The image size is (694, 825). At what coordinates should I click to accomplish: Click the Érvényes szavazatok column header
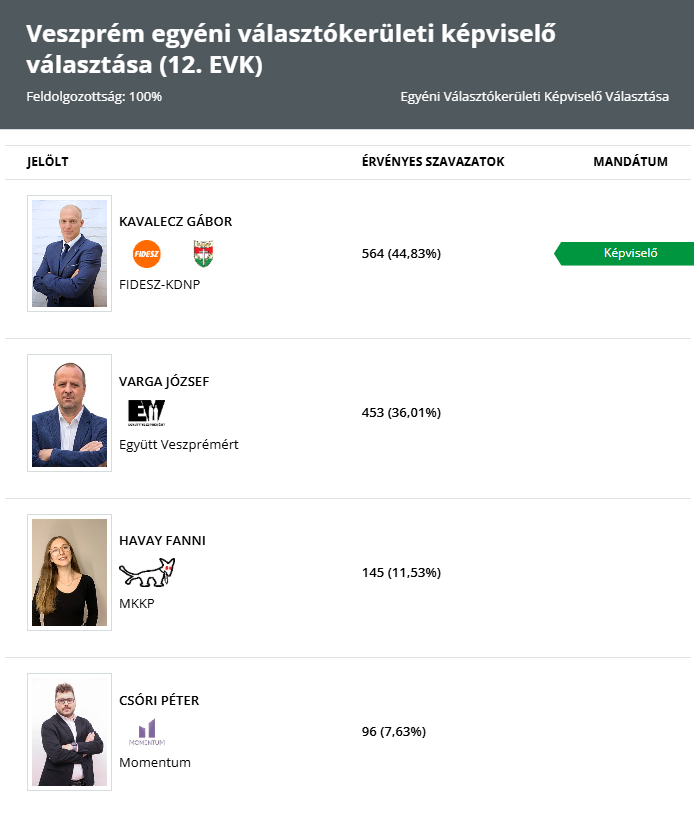[x=433, y=162]
